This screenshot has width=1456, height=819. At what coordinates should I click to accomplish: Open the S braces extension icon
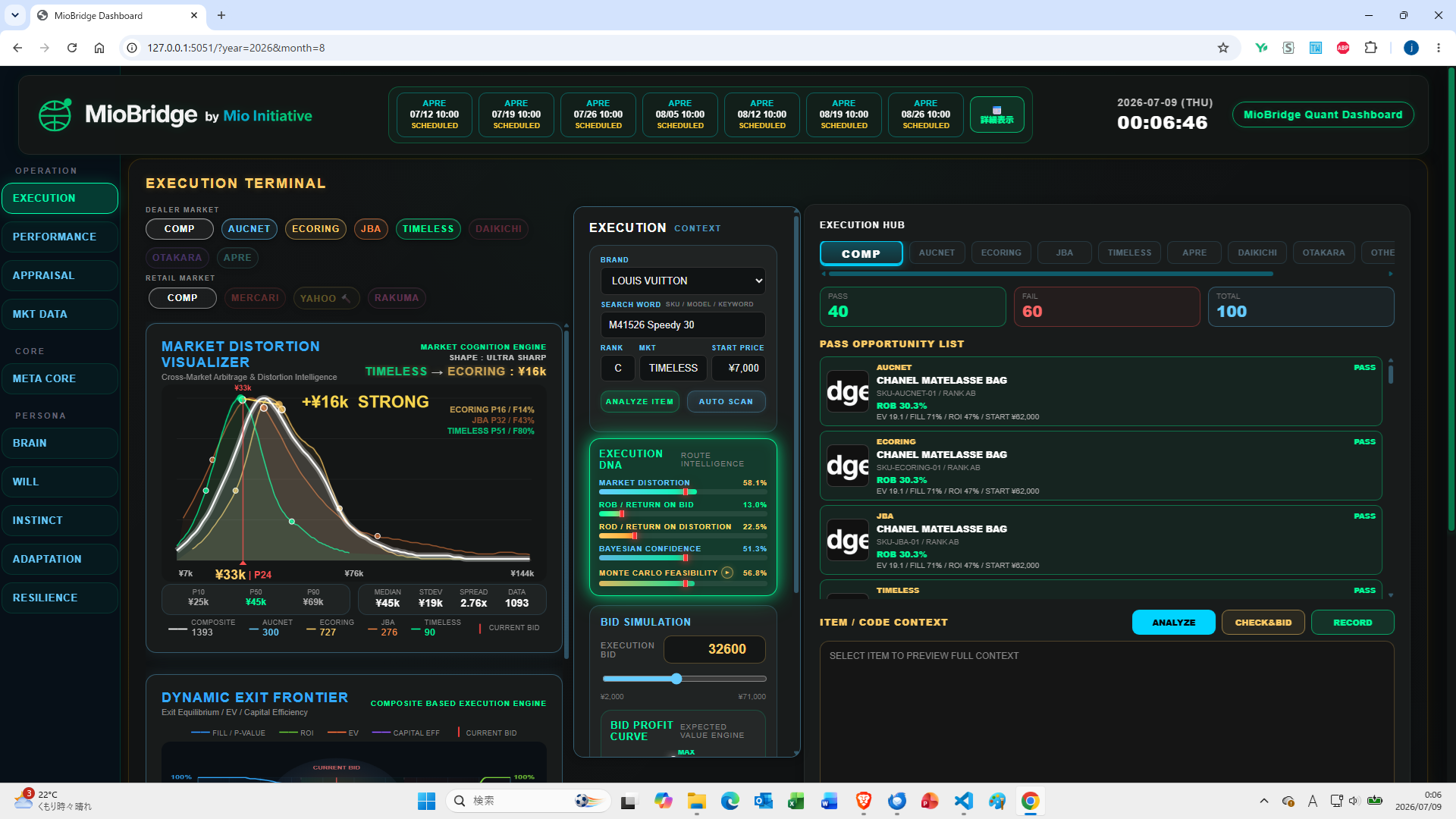1288,48
